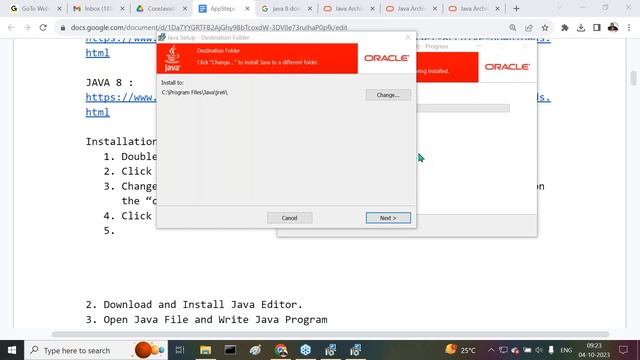Switch to first Java Archive tab
The height and width of the screenshot is (360, 640).
[x=348, y=9]
